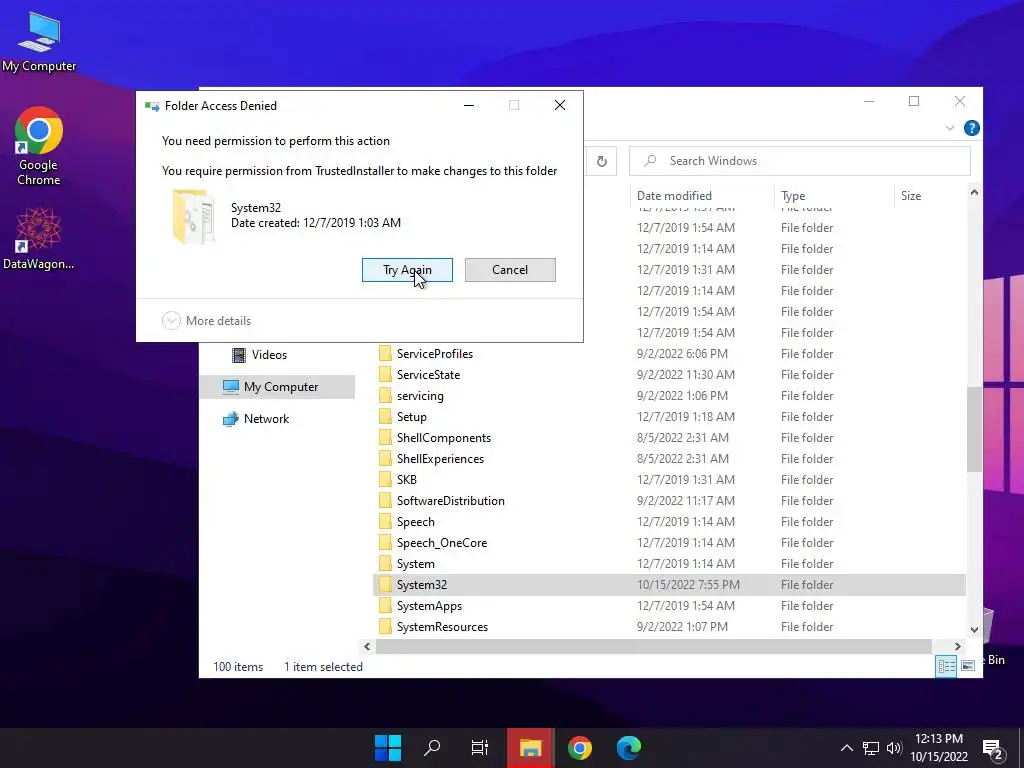Image resolution: width=1024 pixels, height=768 pixels.
Task: Click the System32 folder icon in dialog
Action: click(193, 216)
